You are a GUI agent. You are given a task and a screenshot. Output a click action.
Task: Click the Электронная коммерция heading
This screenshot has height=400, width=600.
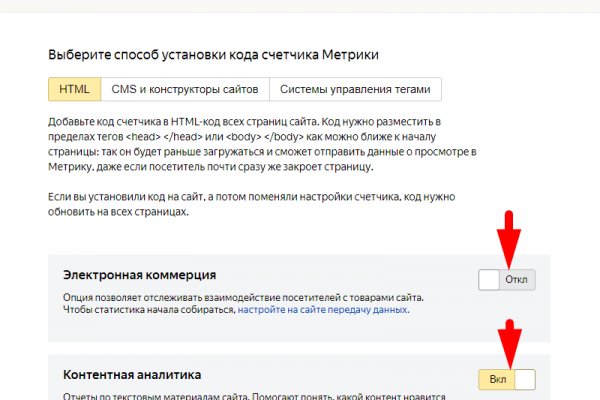[140, 274]
